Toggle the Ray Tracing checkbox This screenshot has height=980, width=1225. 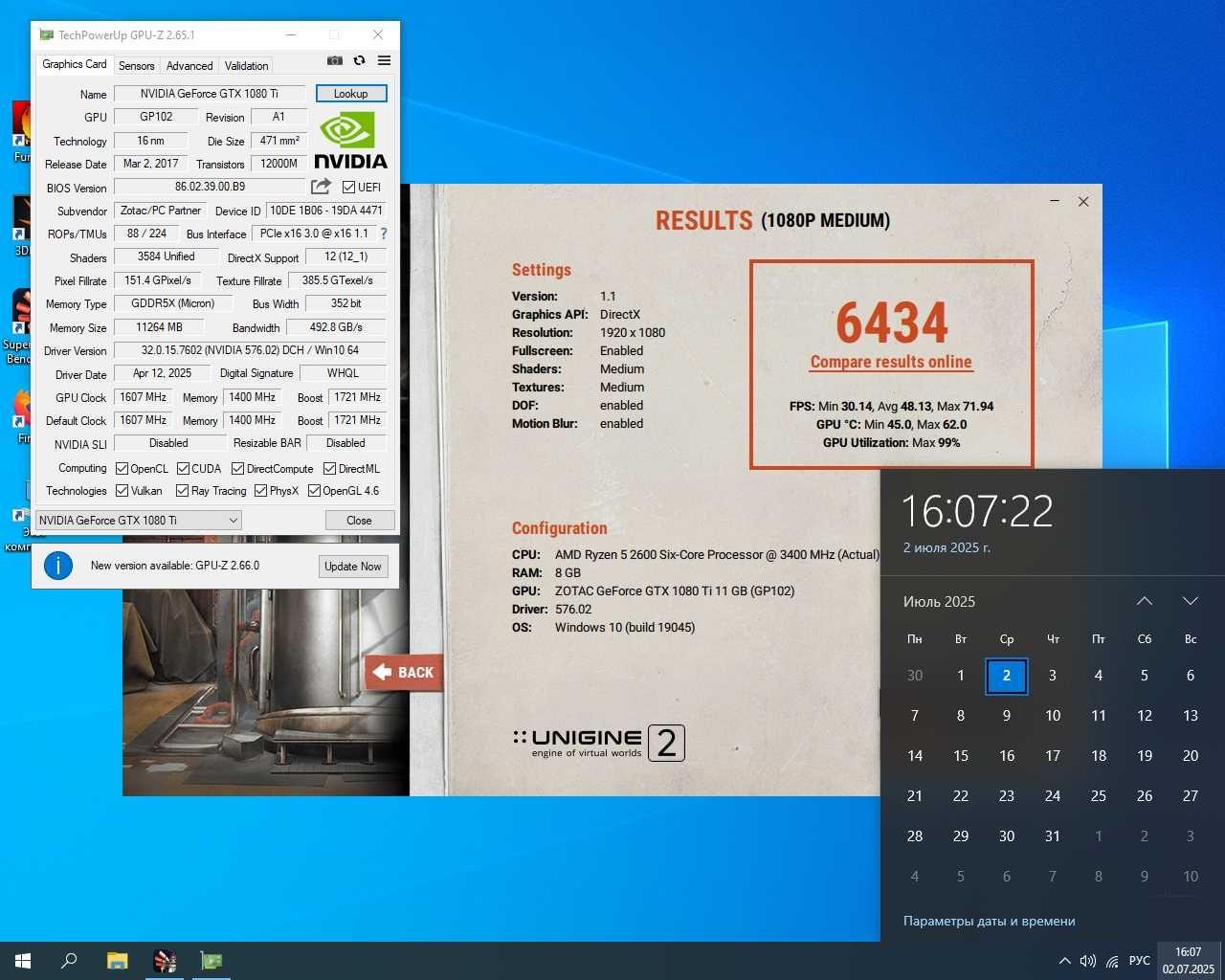[x=182, y=491]
